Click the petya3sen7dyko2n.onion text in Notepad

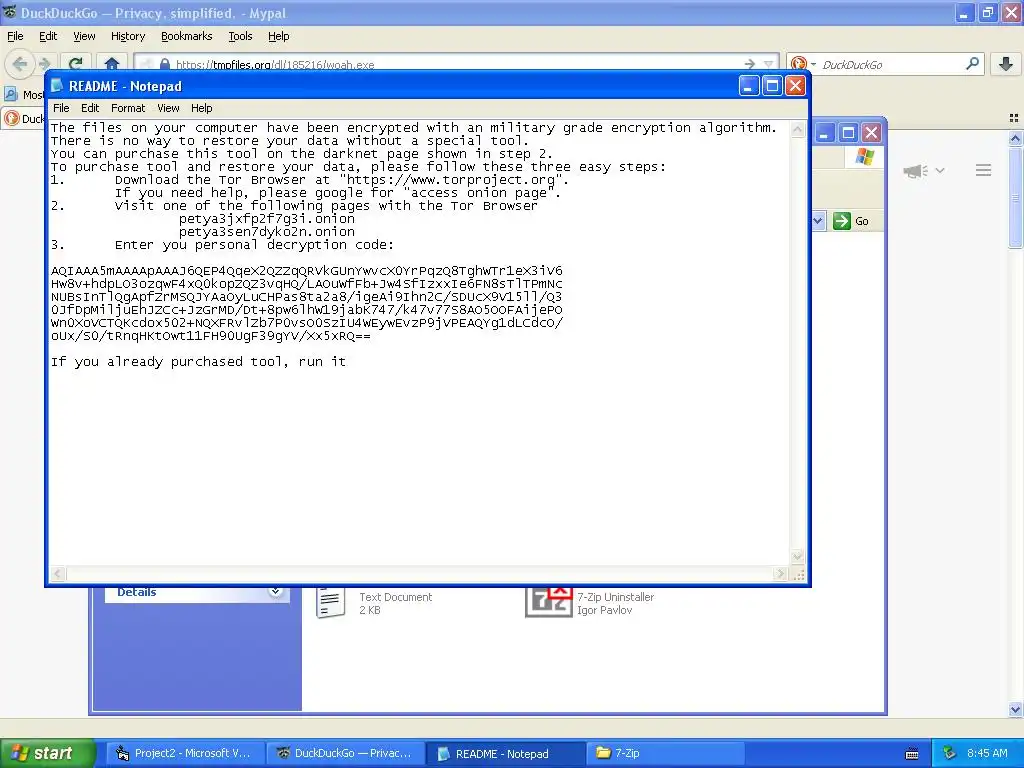266,232
